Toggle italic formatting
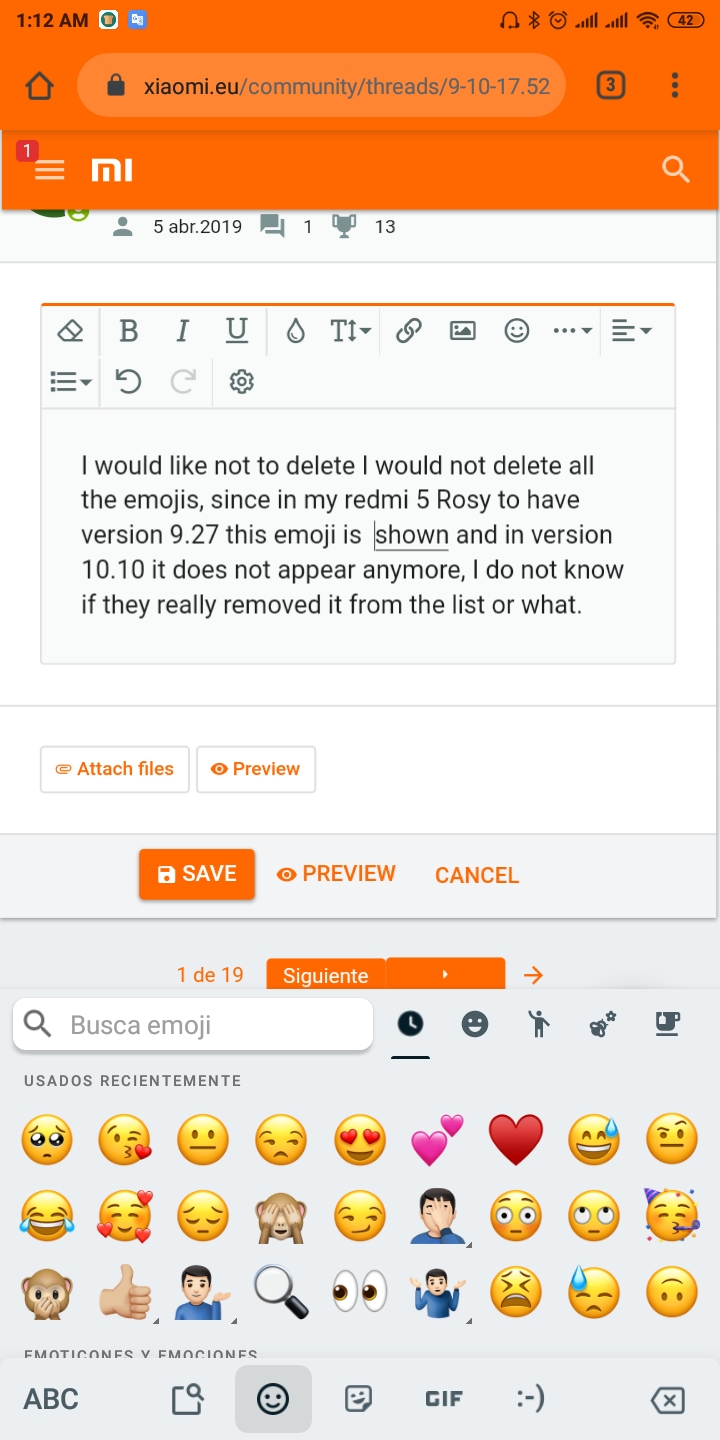The width and height of the screenshot is (720, 1440). 182,331
